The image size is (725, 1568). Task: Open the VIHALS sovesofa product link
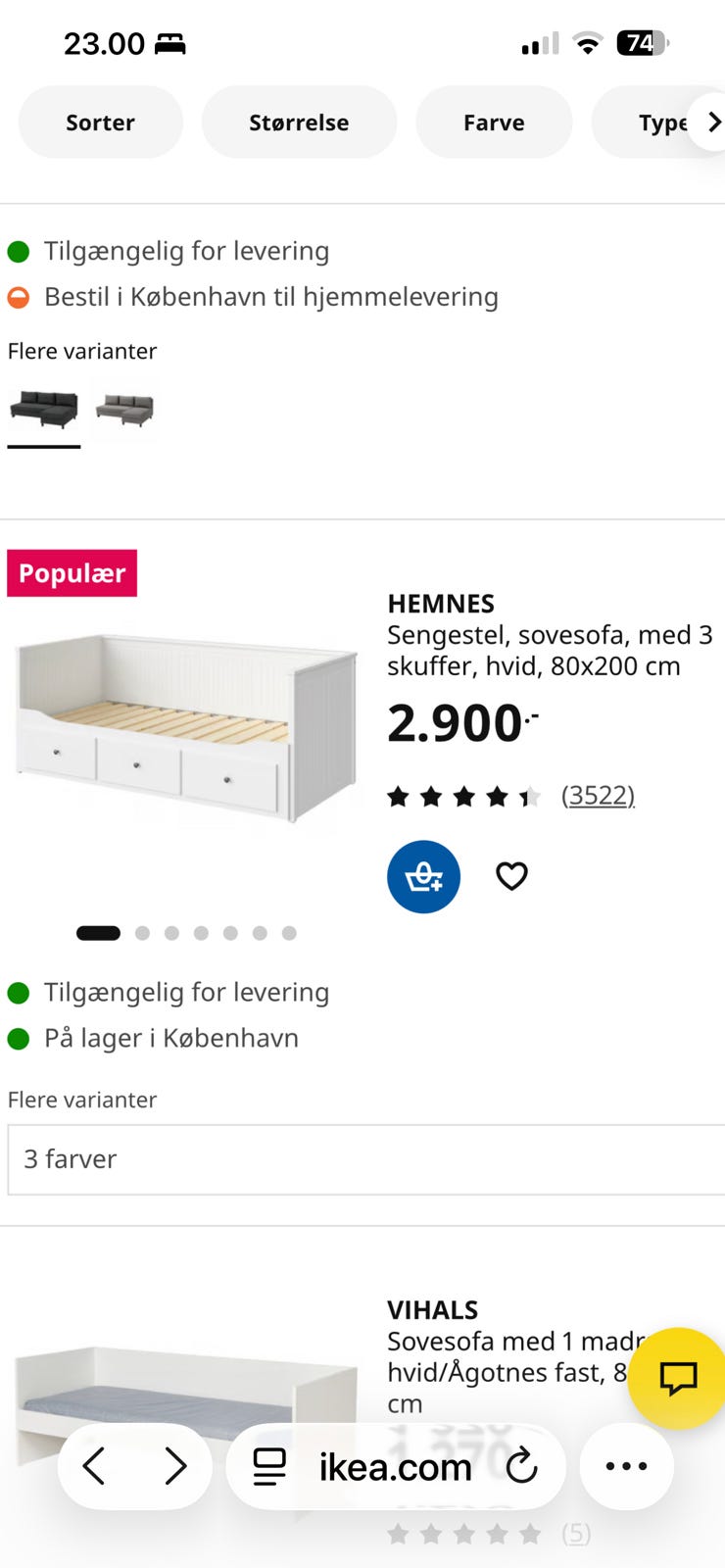[433, 1310]
